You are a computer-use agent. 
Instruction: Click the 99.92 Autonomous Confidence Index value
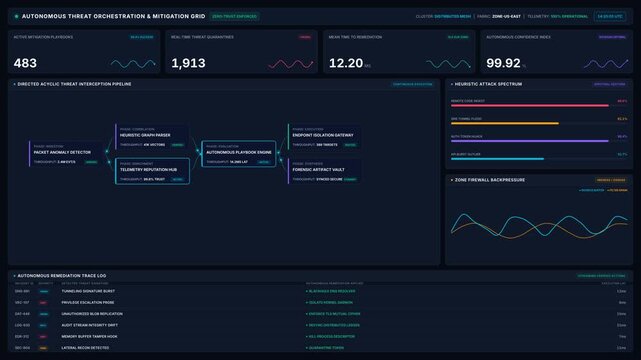(503, 63)
